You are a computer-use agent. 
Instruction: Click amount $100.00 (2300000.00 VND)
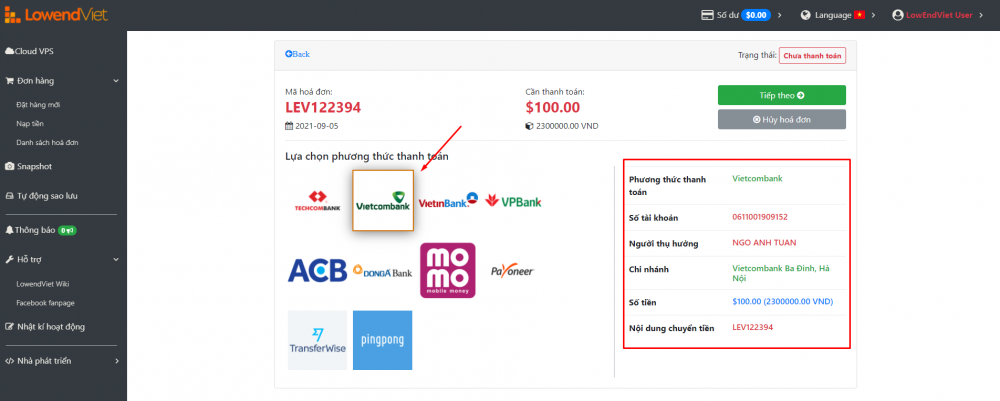(x=783, y=302)
